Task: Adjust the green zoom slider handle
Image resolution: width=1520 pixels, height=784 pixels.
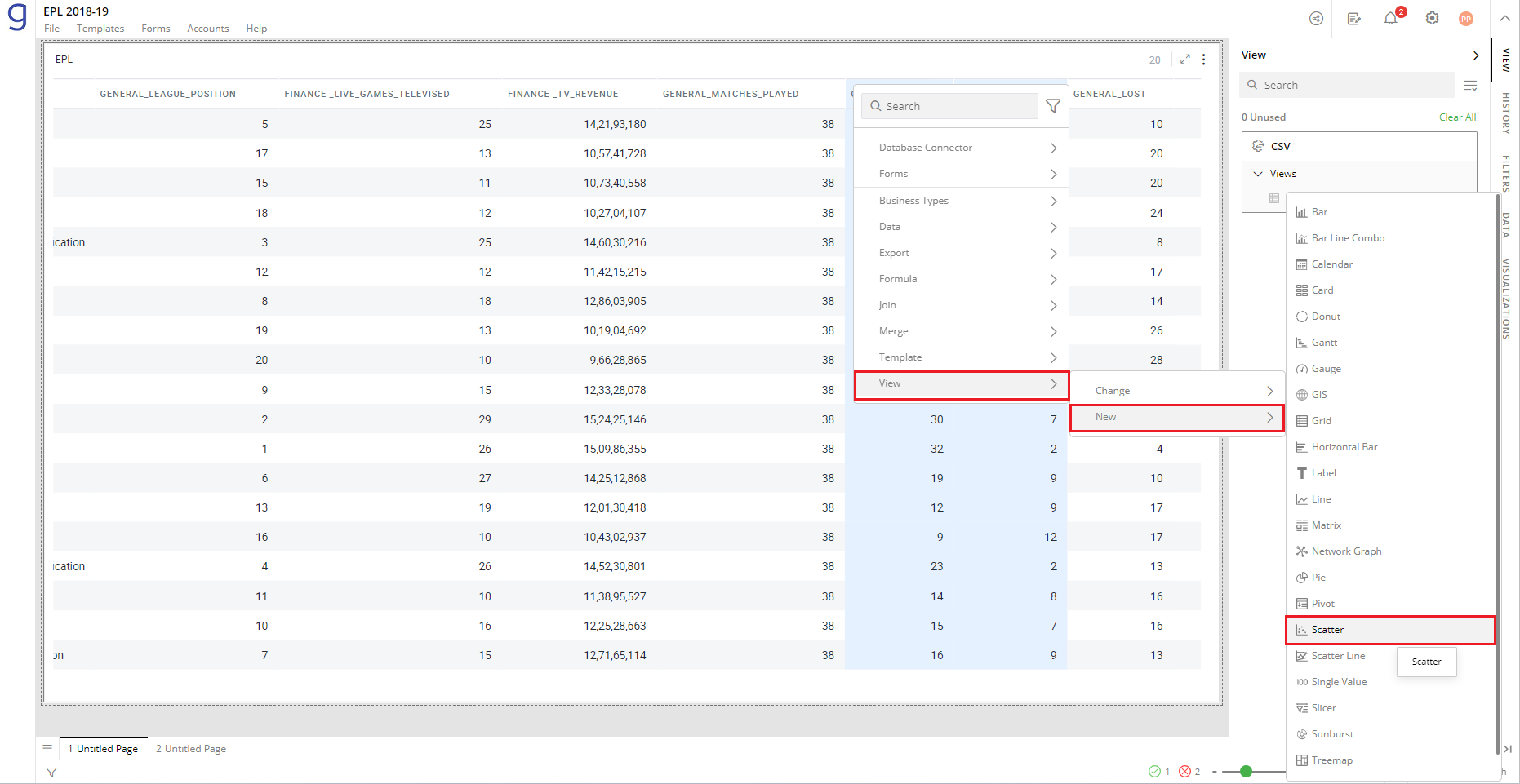Action: (x=1246, y=771)
